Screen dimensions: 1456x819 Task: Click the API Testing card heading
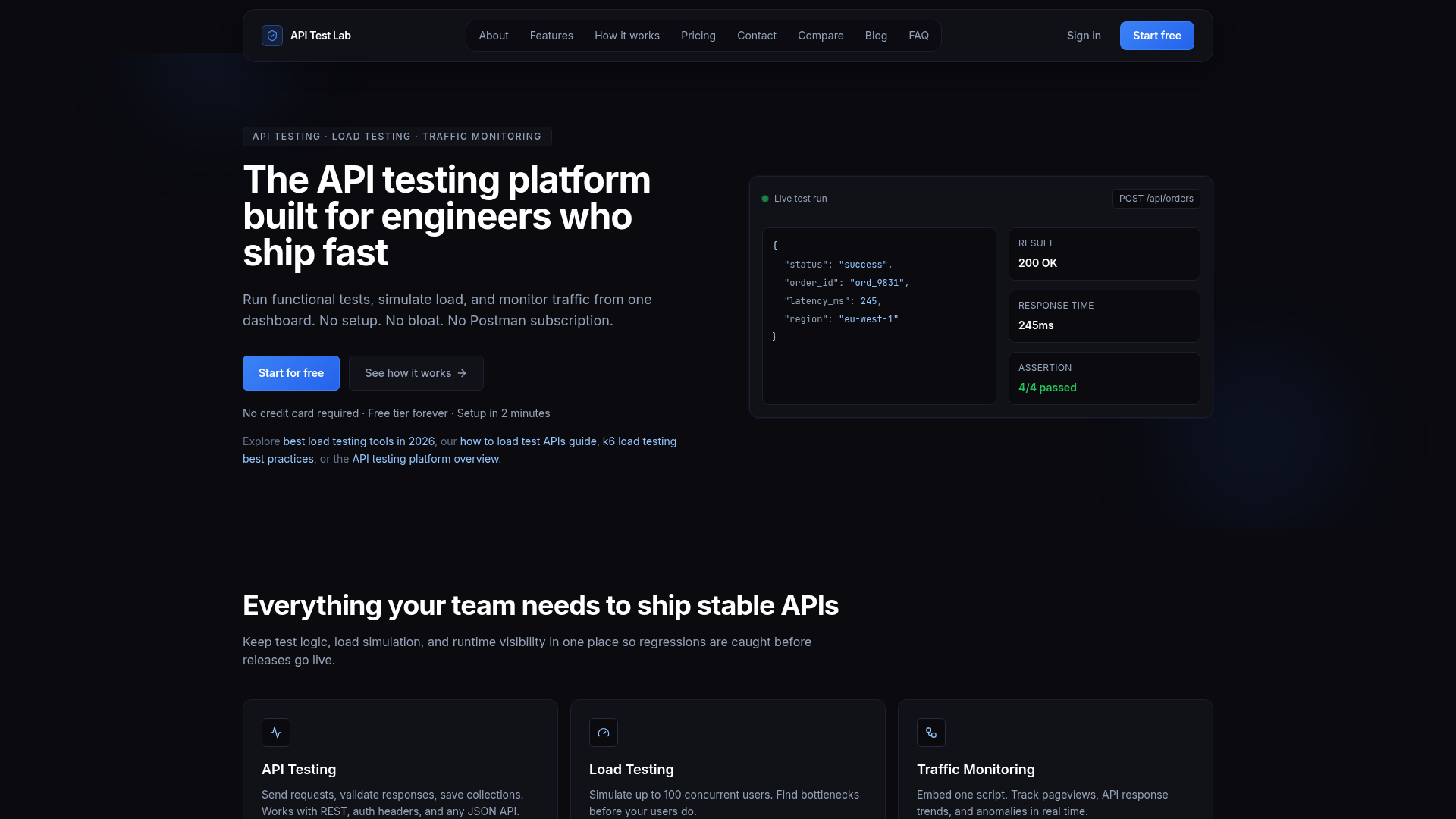(x=299, y=770)
